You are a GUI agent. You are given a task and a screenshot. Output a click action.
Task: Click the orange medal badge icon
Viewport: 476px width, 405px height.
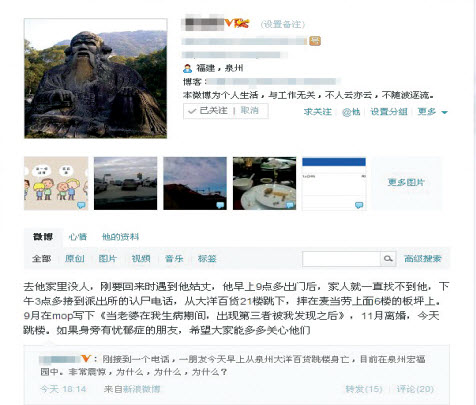pos(315,41)
